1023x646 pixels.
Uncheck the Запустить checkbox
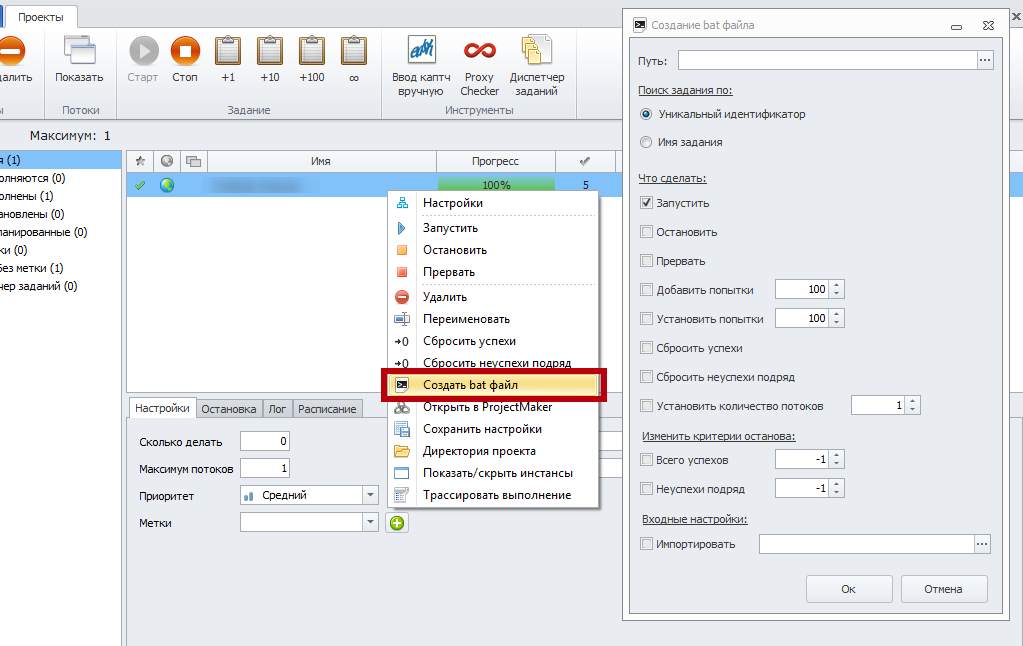pos(647,203)
